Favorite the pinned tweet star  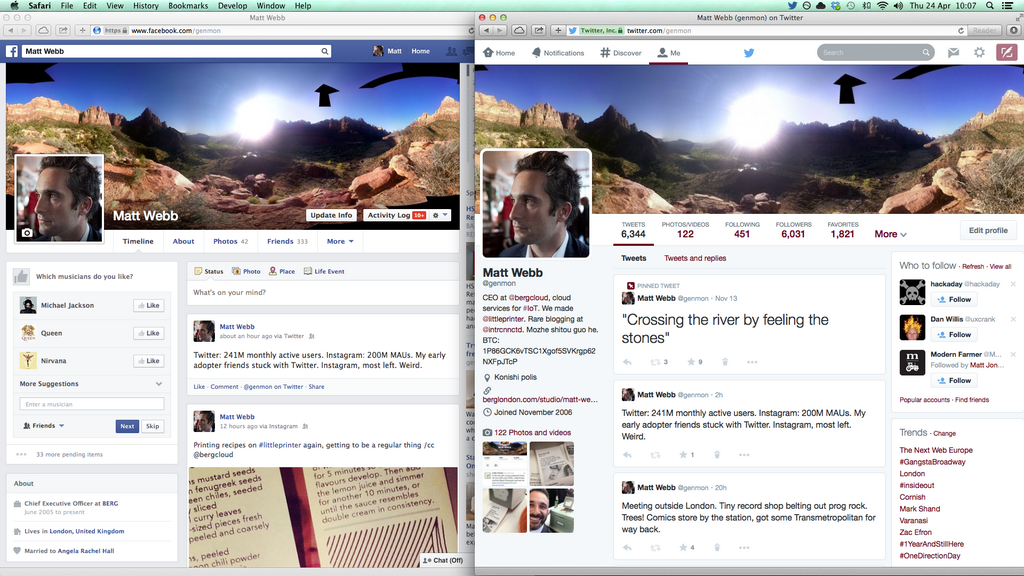tap(690, 362)
